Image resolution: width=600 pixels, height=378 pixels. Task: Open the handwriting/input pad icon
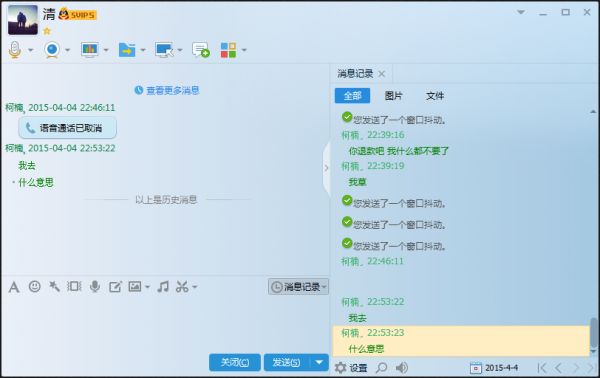pyautogui.click(x=115, y=287)
